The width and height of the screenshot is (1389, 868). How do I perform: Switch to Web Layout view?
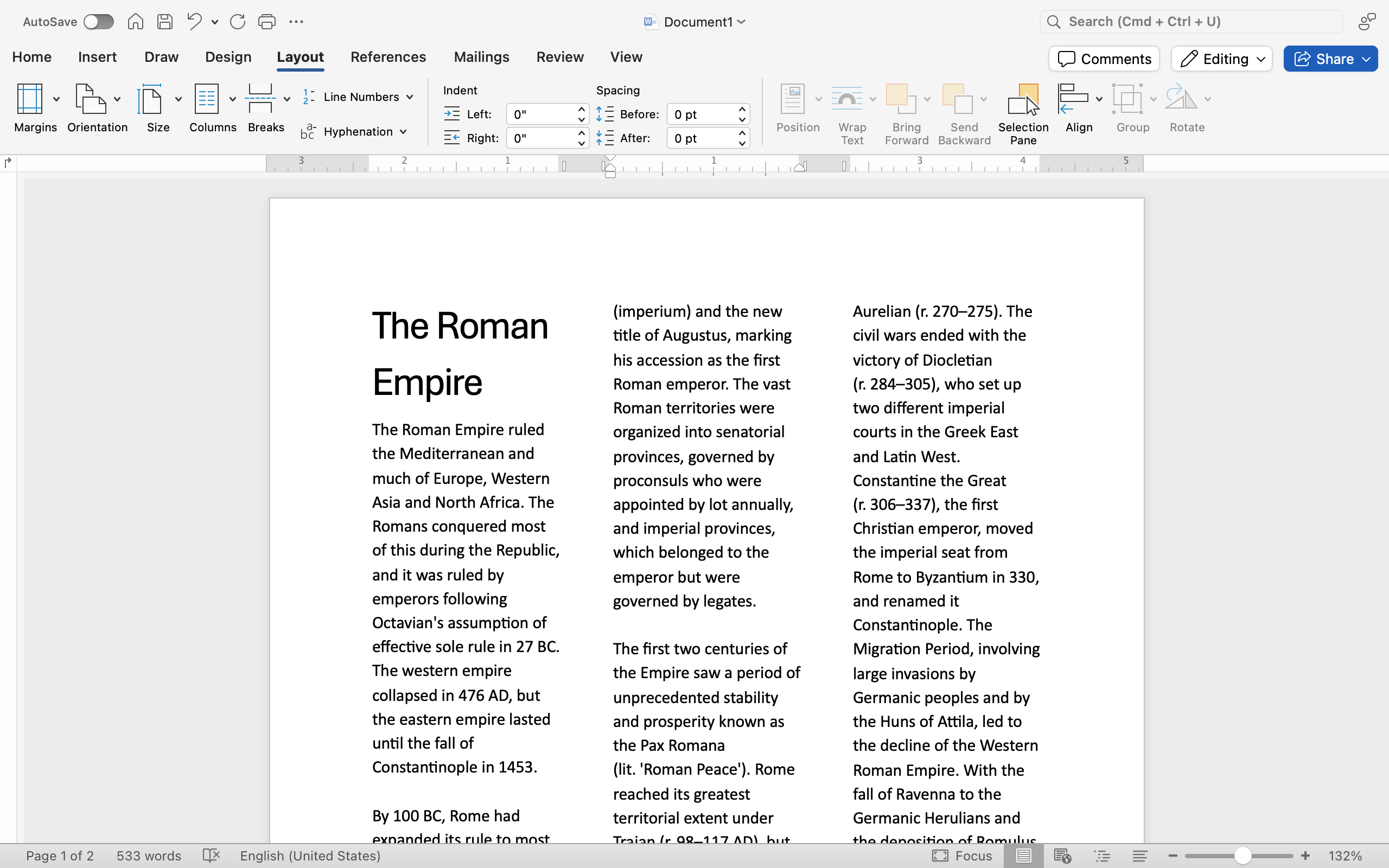(1062, 856)
